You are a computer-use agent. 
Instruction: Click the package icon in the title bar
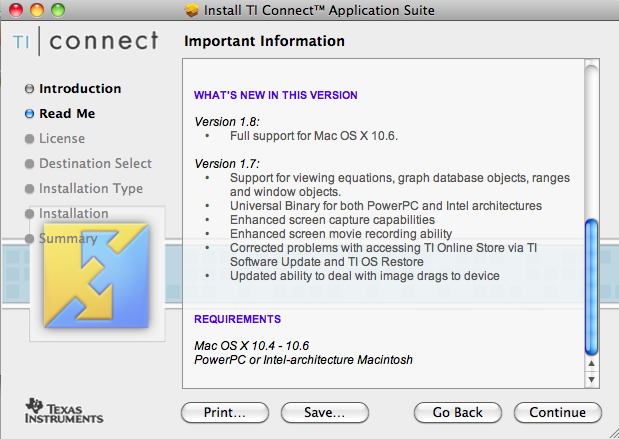[x=192, y=10]
